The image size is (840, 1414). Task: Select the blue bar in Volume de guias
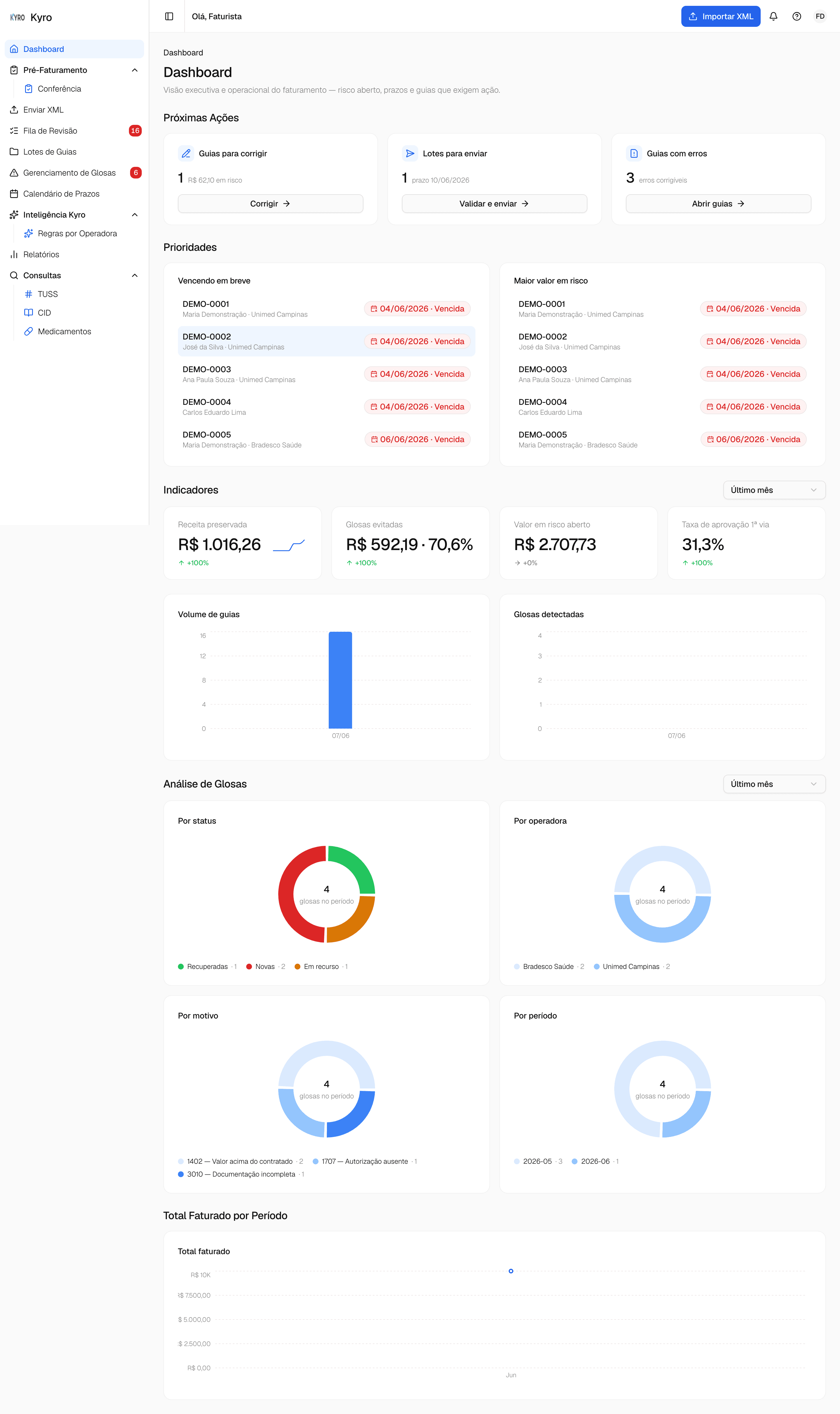[x=340, y=680]
